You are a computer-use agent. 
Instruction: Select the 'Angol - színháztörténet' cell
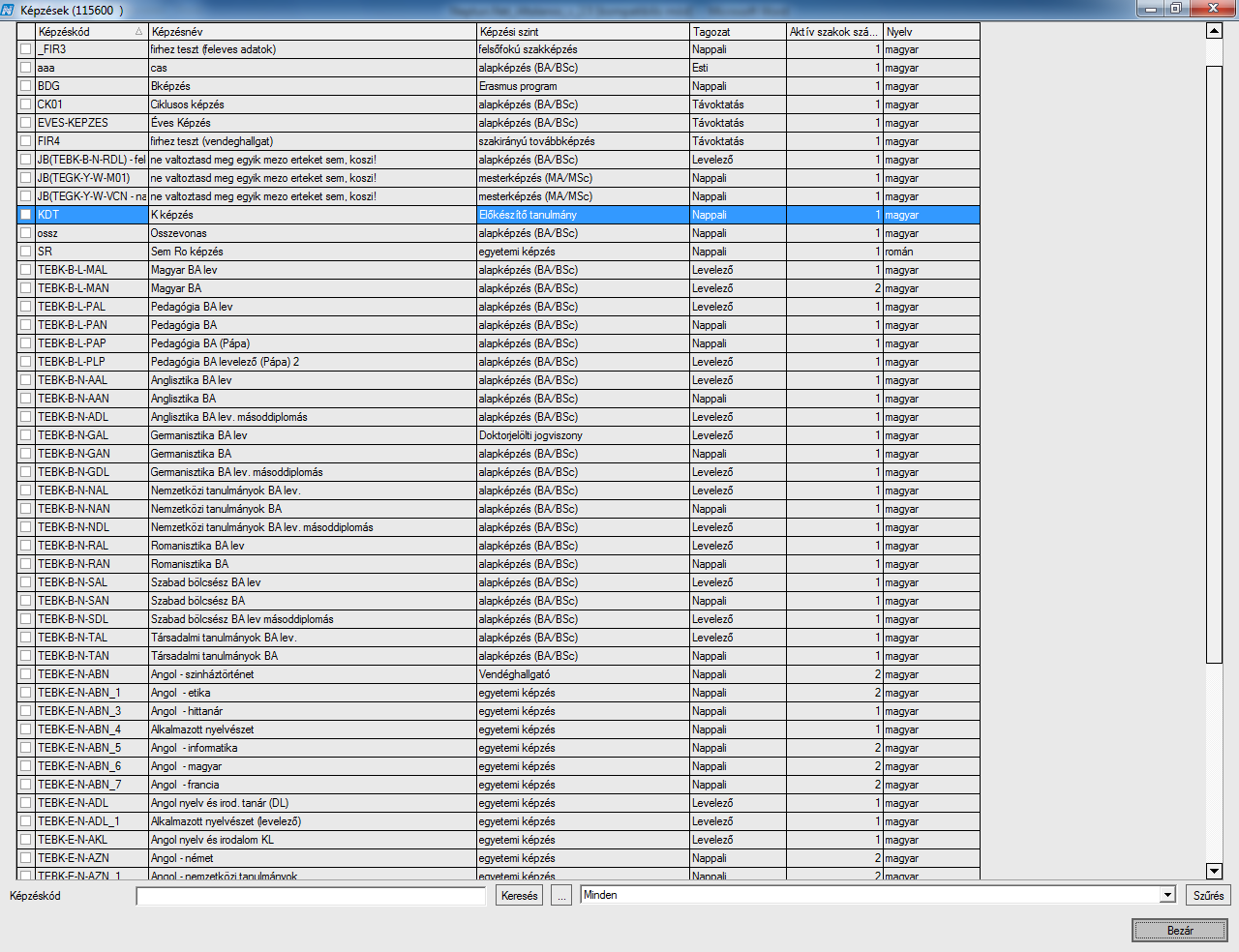[x=313, y=674]
